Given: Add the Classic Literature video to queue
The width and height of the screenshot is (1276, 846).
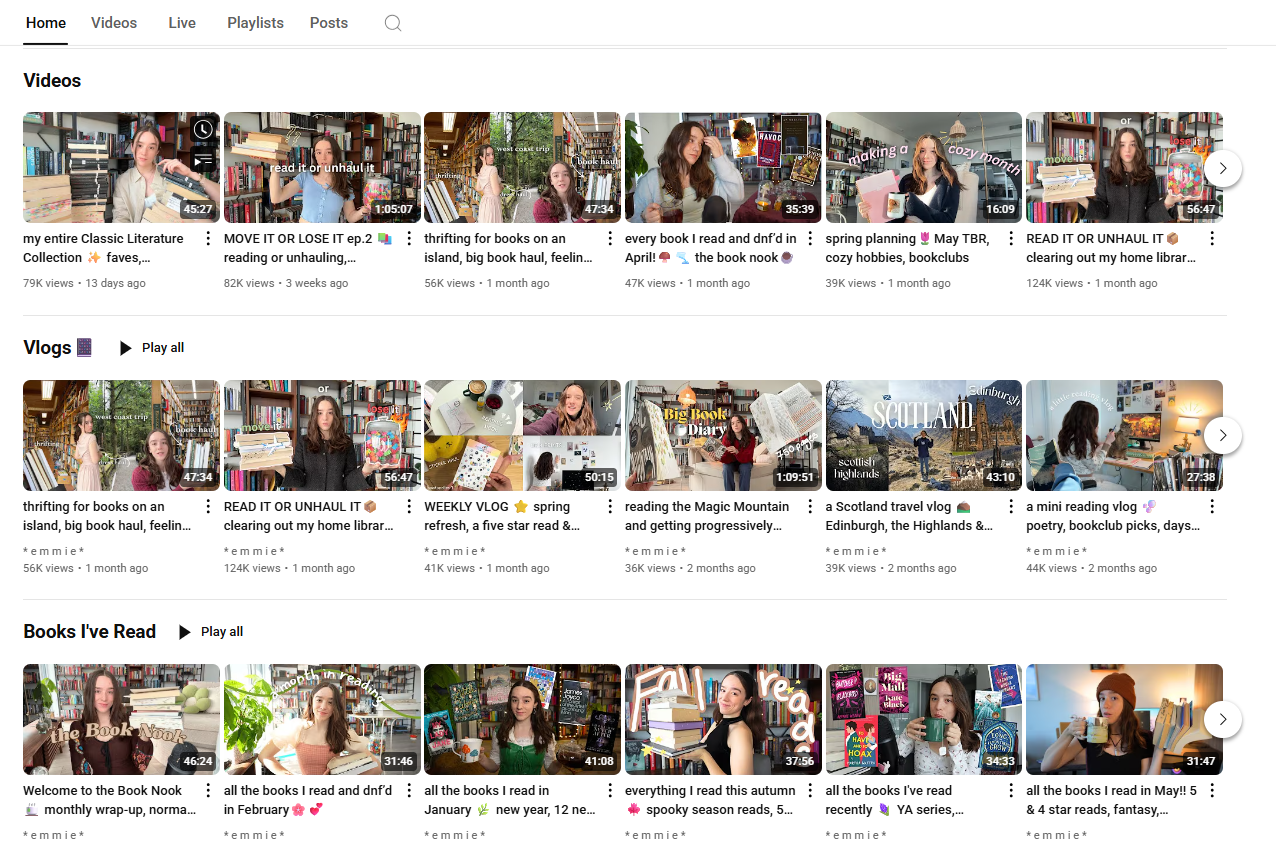Looking at the screenshot, I should (x=203, y=160).
